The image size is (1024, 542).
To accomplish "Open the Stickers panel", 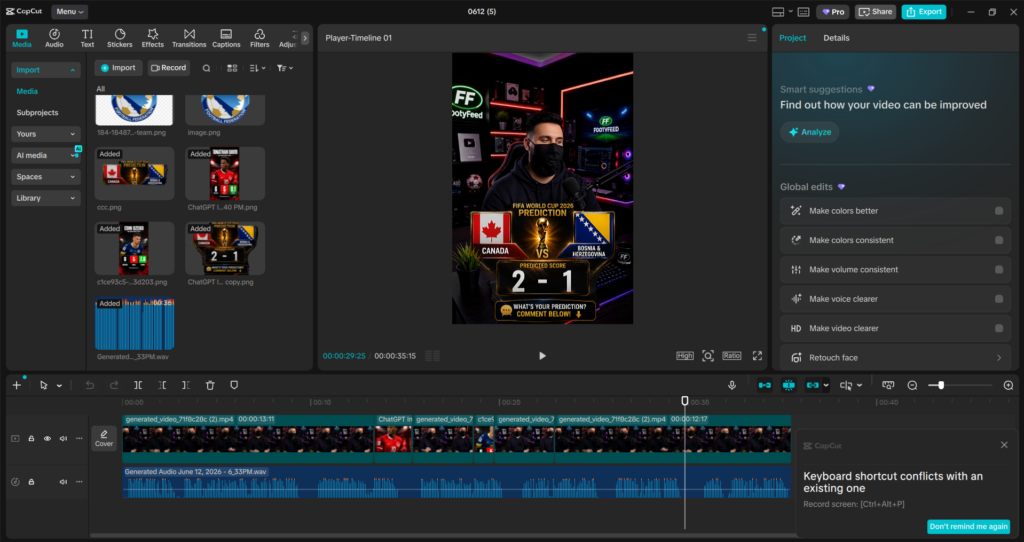I will (120, 38).
